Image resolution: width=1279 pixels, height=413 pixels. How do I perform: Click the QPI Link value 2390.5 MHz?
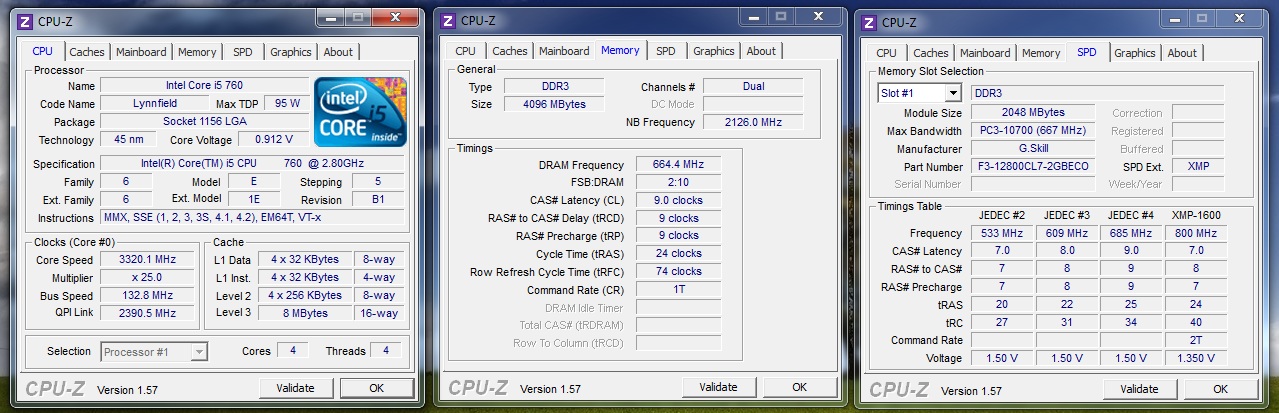[147, 313]
